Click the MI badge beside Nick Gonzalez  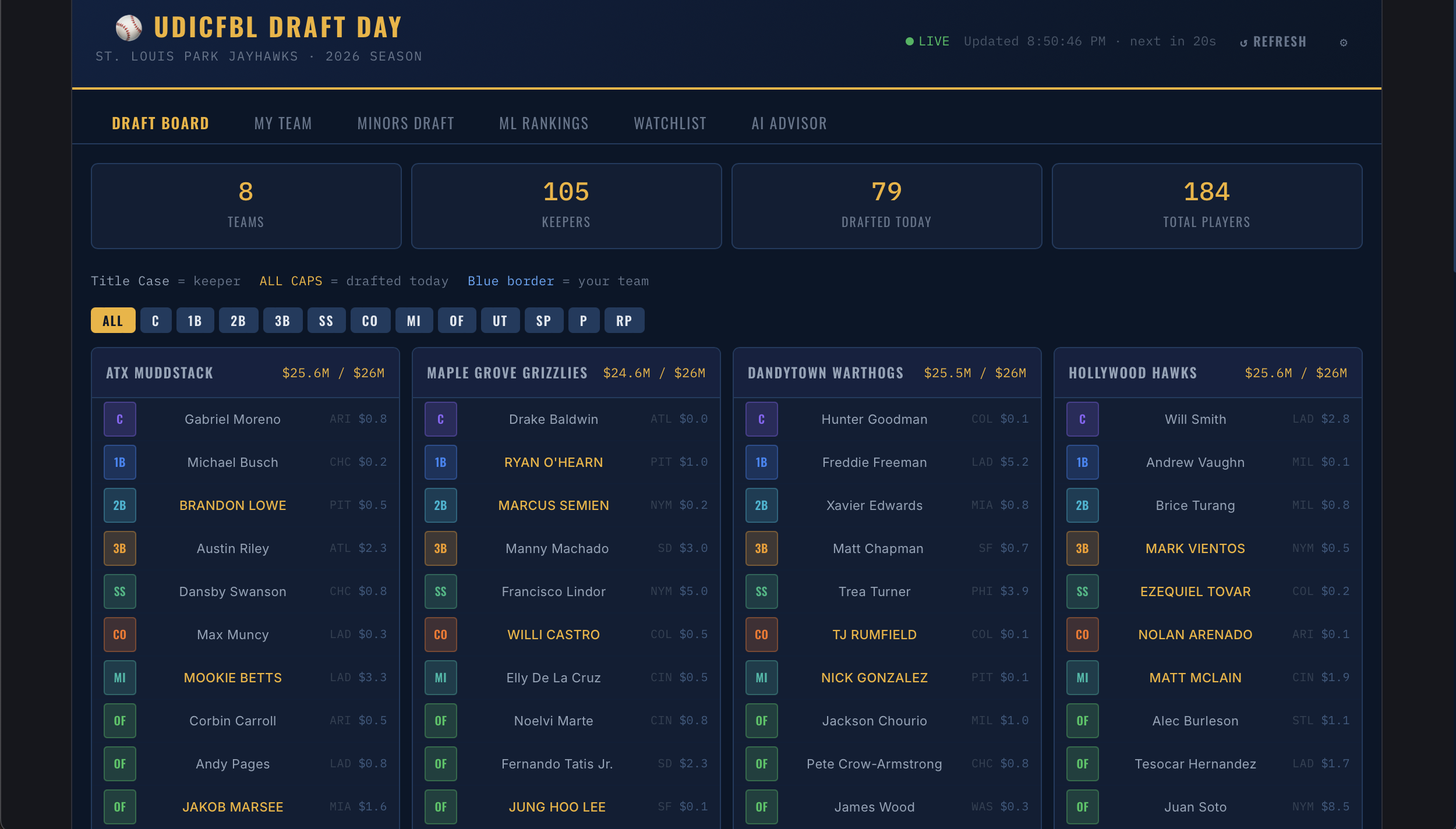point(762,678)
